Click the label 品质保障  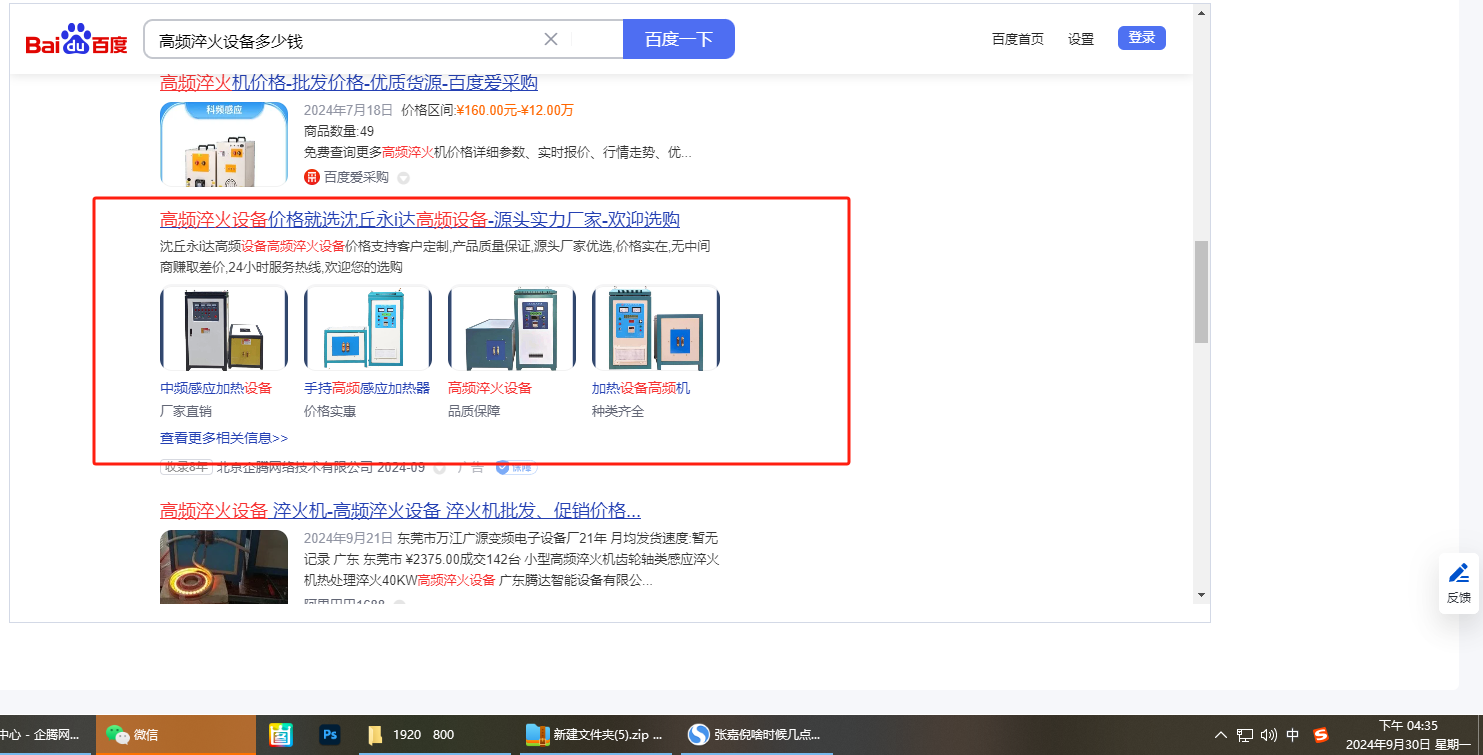click(x=474, y=411)
